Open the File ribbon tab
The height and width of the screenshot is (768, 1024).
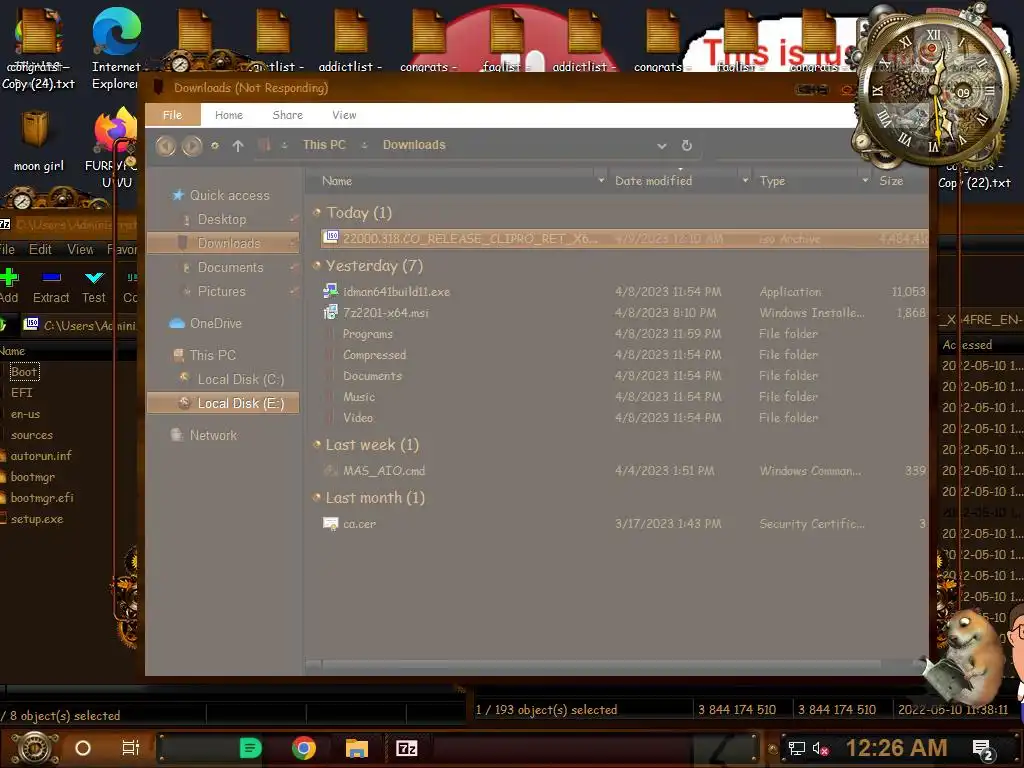(x=172, y=115)
